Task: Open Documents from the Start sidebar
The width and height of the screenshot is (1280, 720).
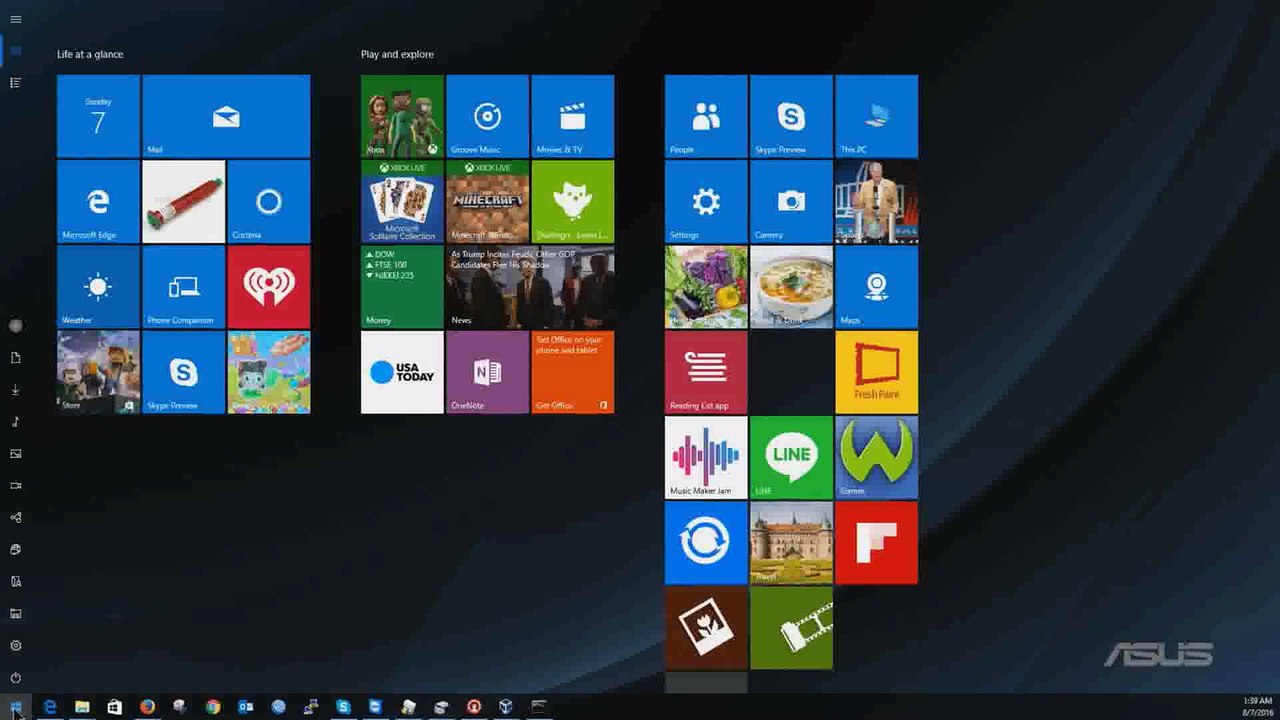Action: 15,357
